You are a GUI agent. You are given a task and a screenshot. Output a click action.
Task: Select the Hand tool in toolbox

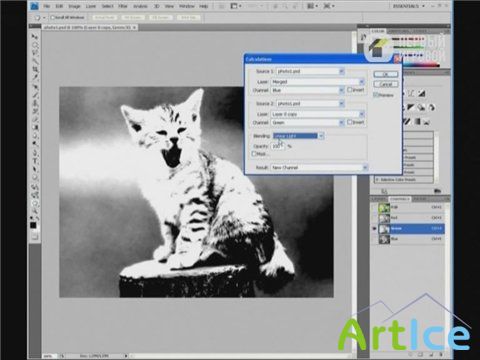pos(35,203)
